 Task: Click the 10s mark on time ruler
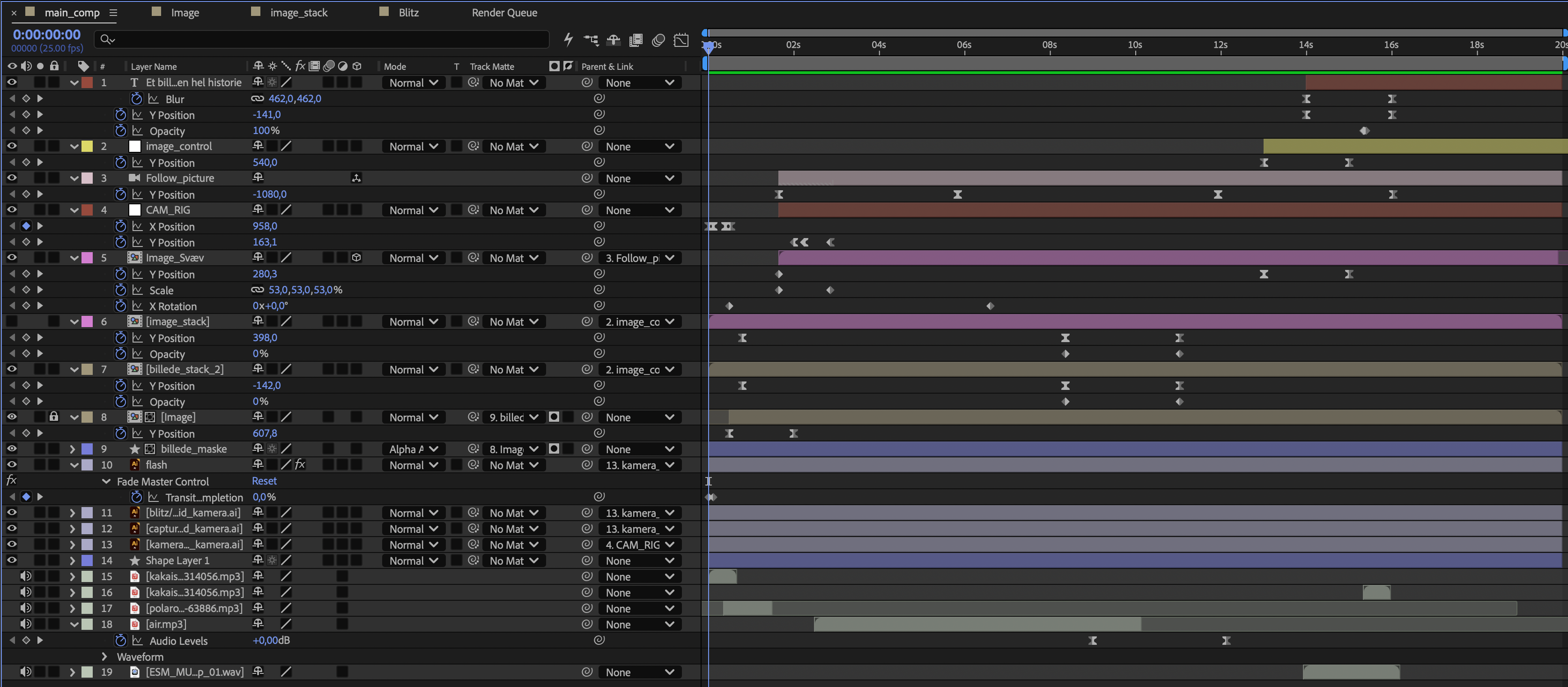[1135, 45]
